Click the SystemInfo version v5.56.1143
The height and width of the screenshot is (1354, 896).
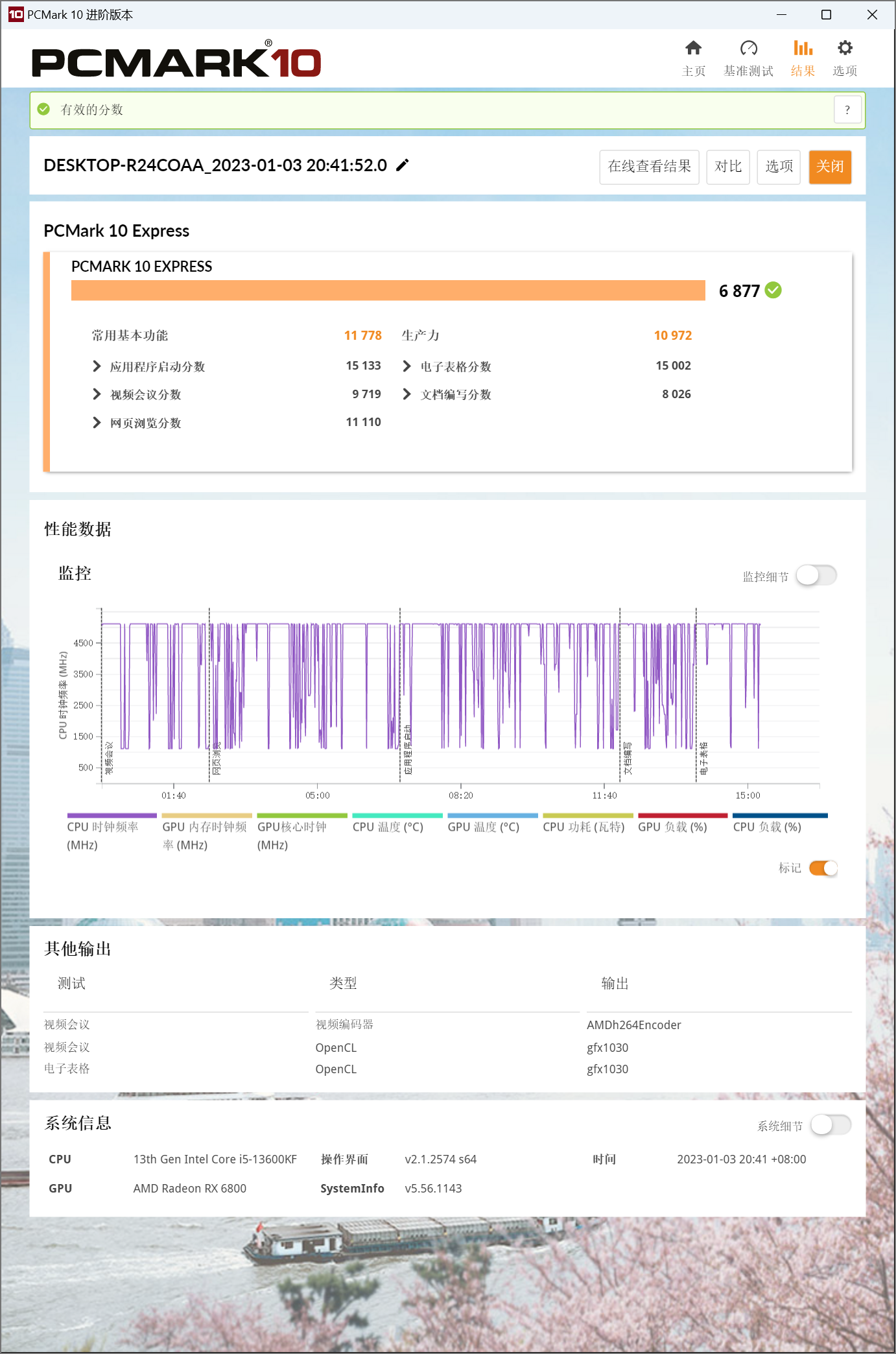(433, 1188)
